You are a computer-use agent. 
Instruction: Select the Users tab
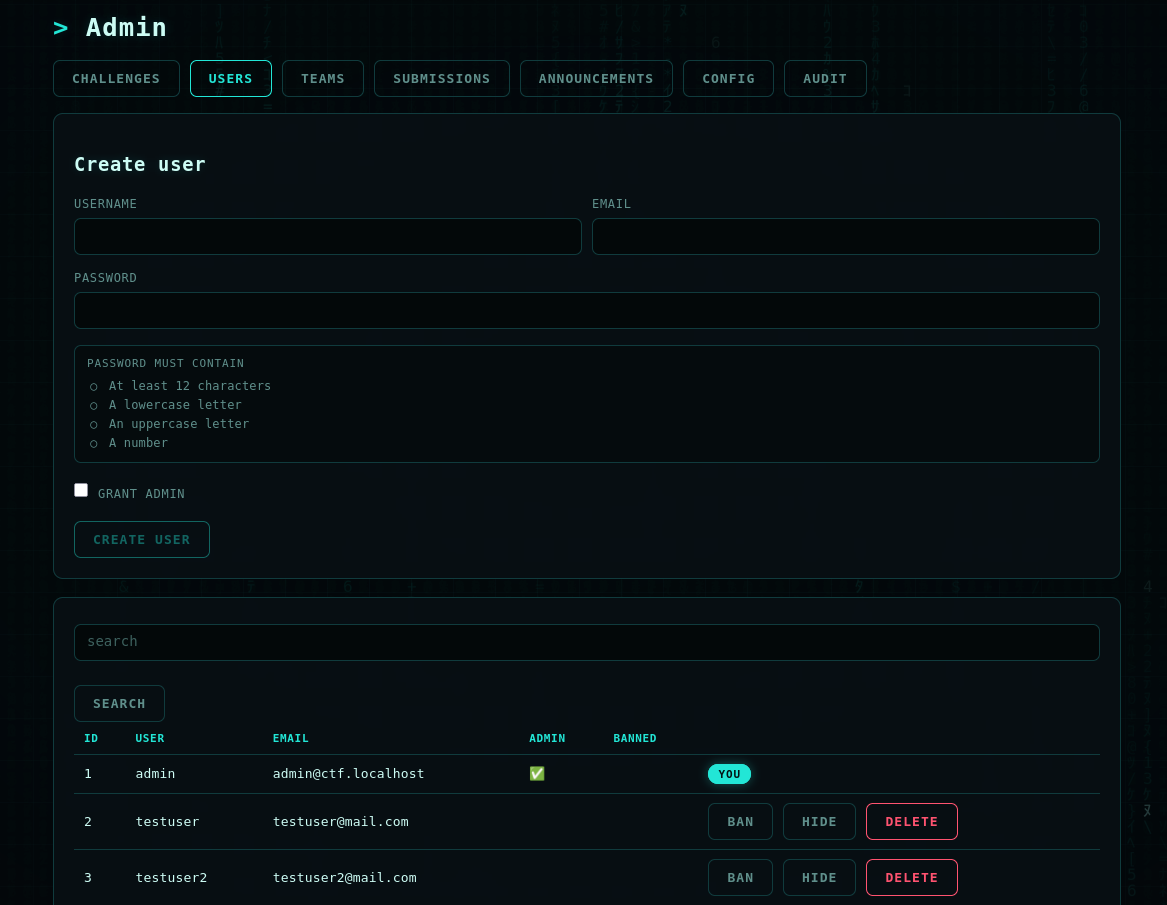(231, 79)
